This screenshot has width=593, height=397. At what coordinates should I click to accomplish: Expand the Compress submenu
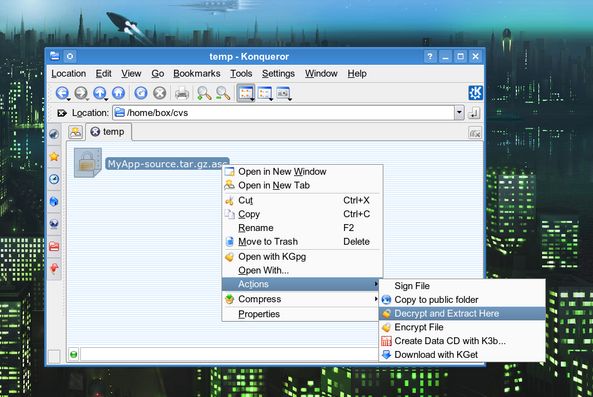click(x=302, y=299)
